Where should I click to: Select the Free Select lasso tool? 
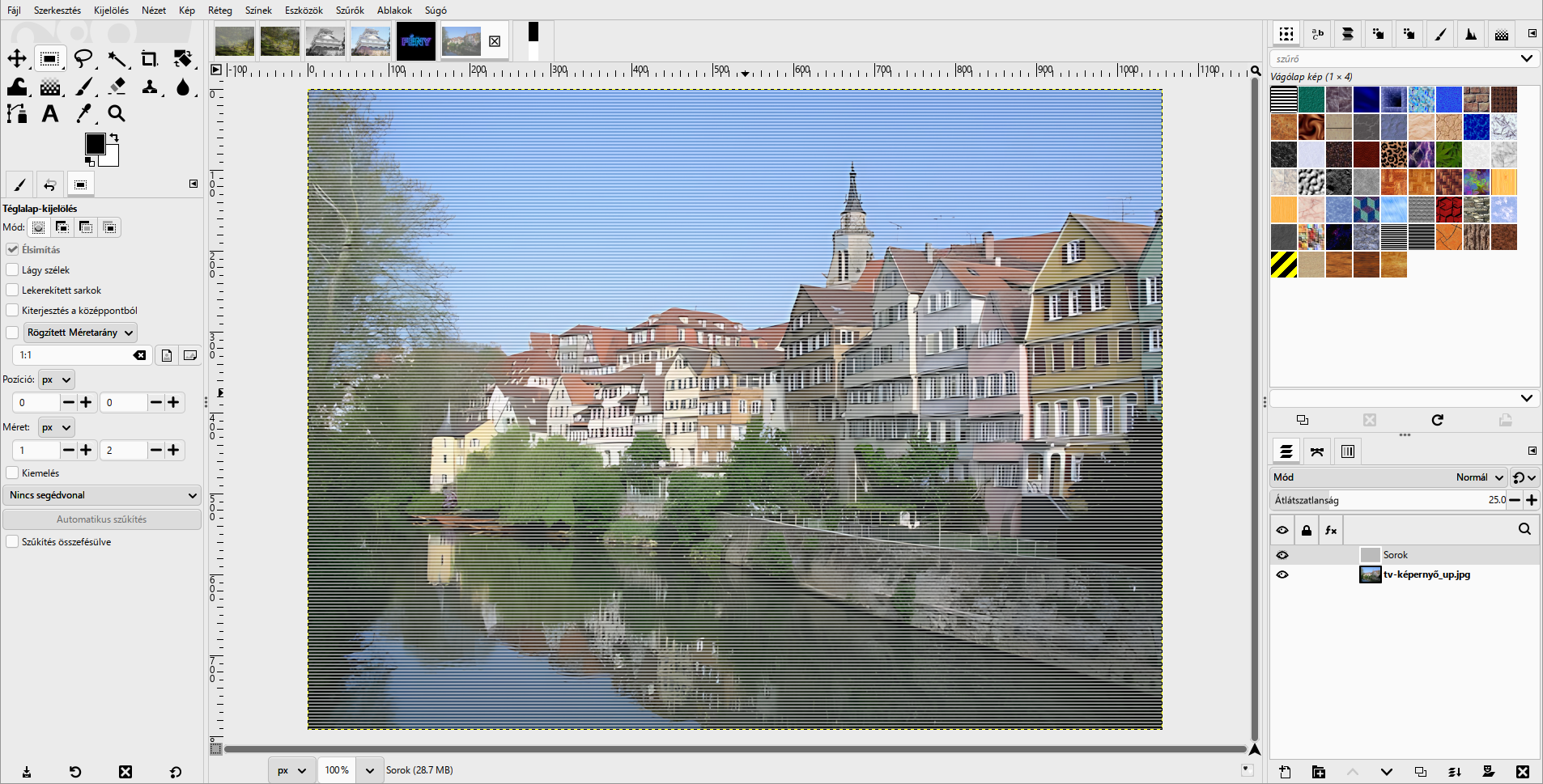(83, 58)
